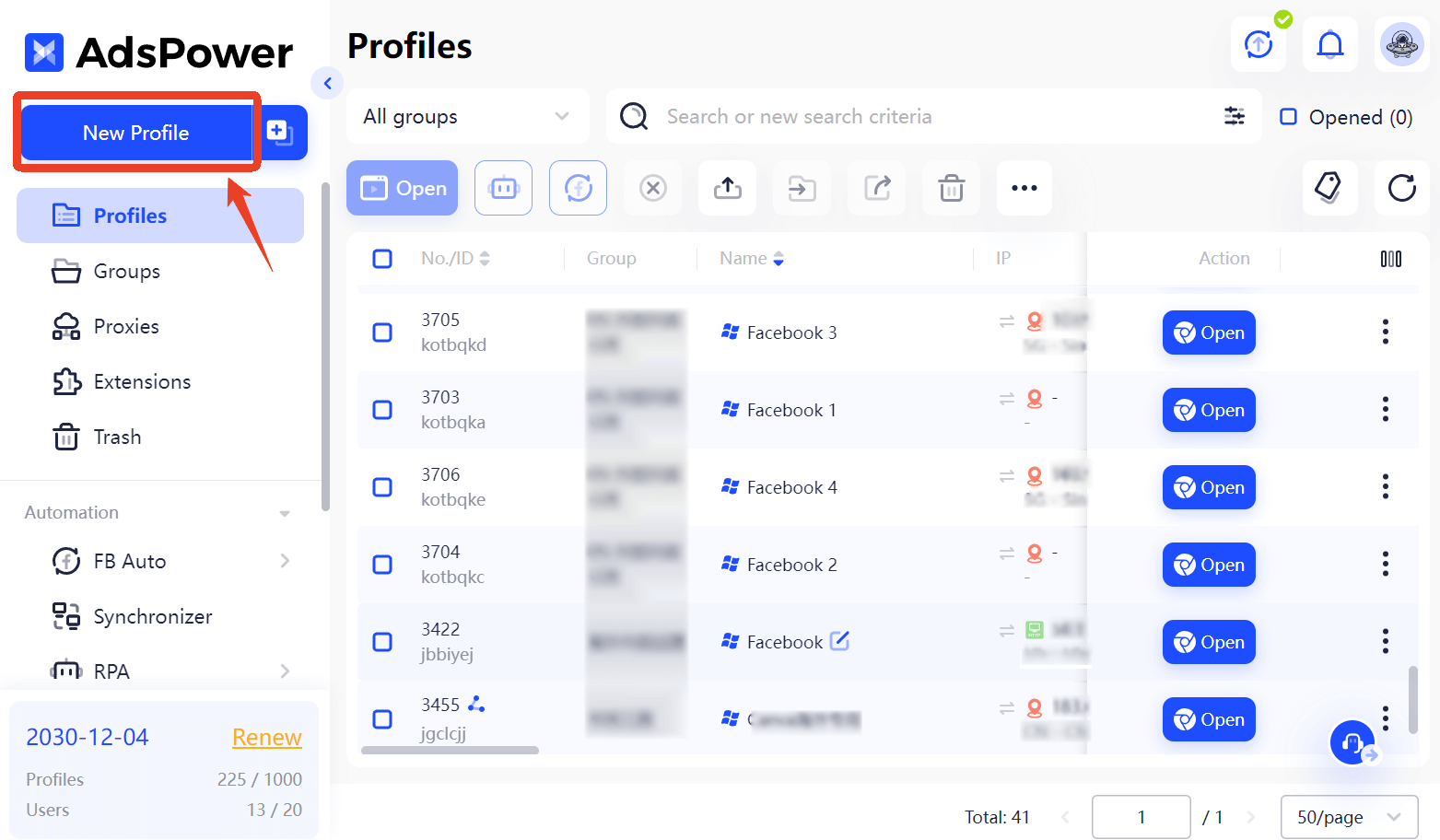The image size is (1440, 840).
Task: Click the delete trash toolbar icon
Action: (x=952, y=188)
